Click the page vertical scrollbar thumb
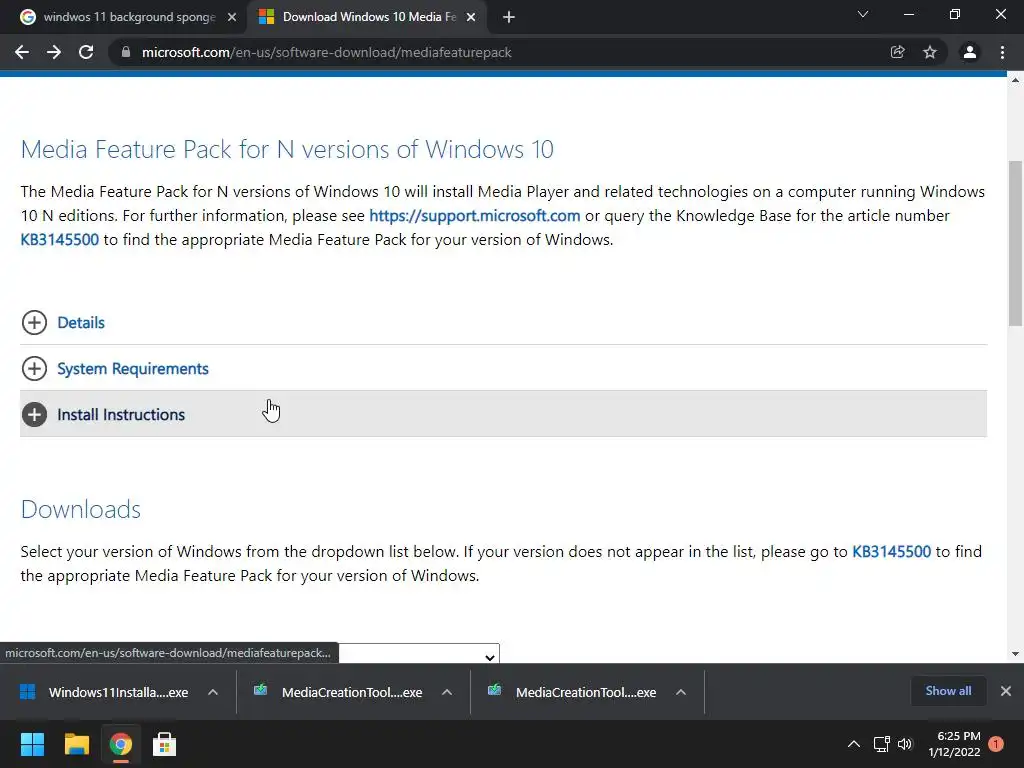Image resolution: width=1024 pixels, height=768 pixels. pos(1015,243)
